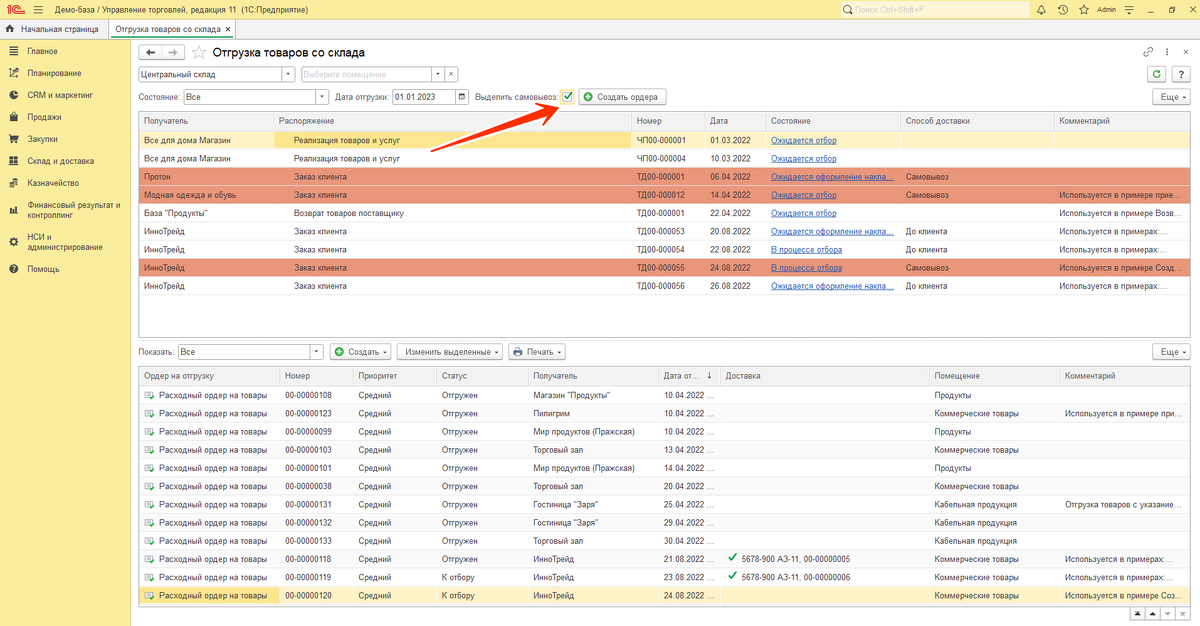The height and width of the screenshot is (626, 1200).
Task: Open the 1C main menu hamburger icon
Action: tap(37, 9)
